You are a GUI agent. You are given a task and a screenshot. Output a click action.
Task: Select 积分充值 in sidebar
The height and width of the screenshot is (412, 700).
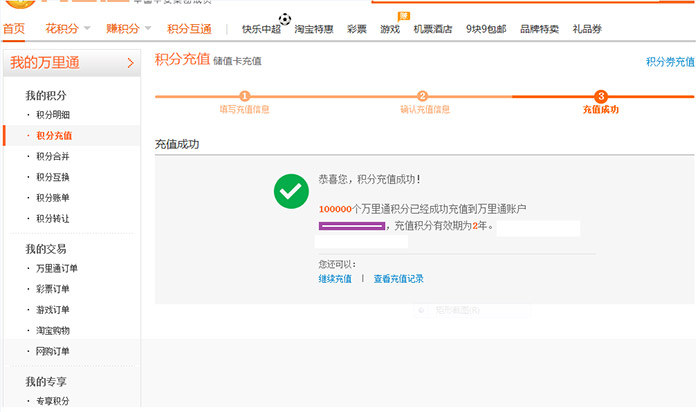tap(54, 136)
